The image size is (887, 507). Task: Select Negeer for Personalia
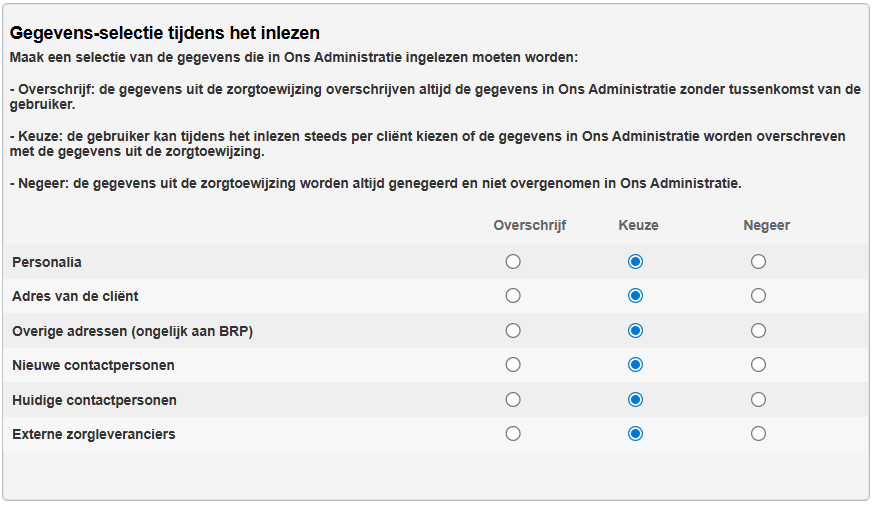point(758,261)
